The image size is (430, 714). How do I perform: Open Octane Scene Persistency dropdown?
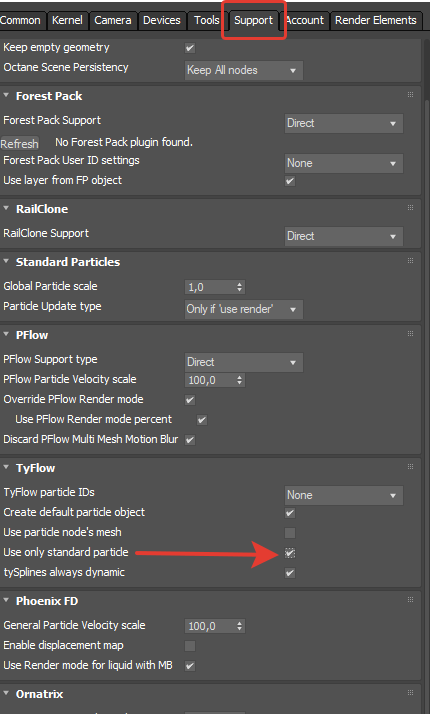point(244,71)
